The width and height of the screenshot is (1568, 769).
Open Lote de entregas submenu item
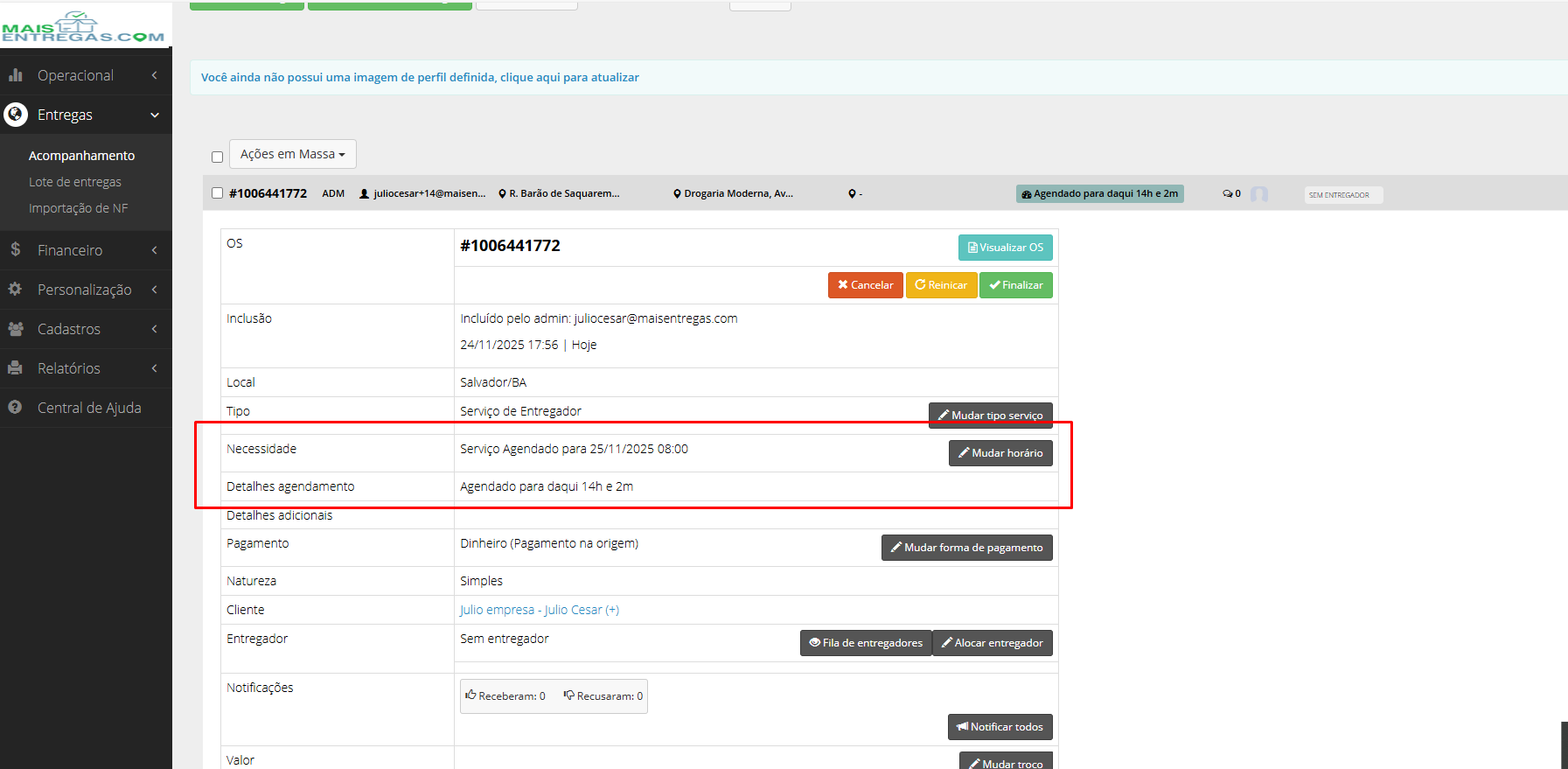click(75, 182)
